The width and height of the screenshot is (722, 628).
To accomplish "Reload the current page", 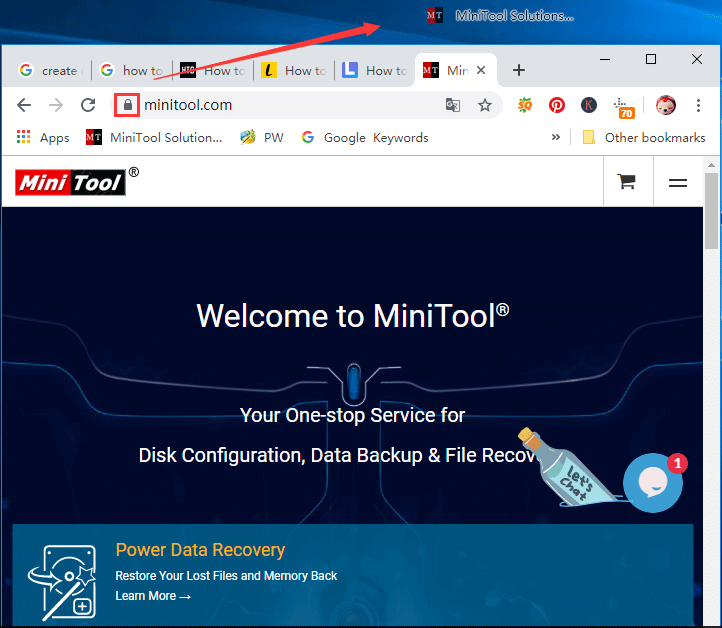I will (x=88, y=105).
